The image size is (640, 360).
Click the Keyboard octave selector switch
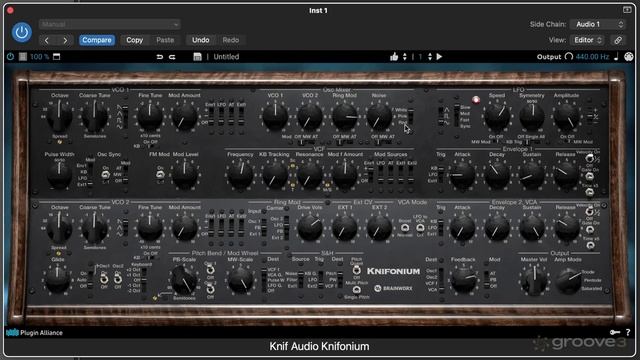pyautogui.click(x=144, y=280)
